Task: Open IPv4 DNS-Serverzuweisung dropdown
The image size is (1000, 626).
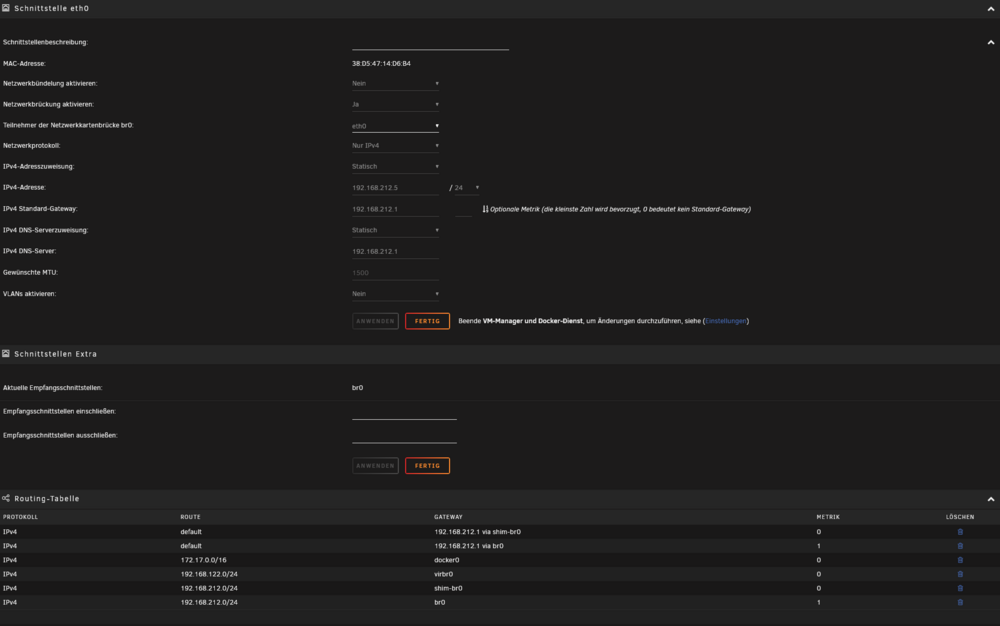Action: [x=395, y=230]
